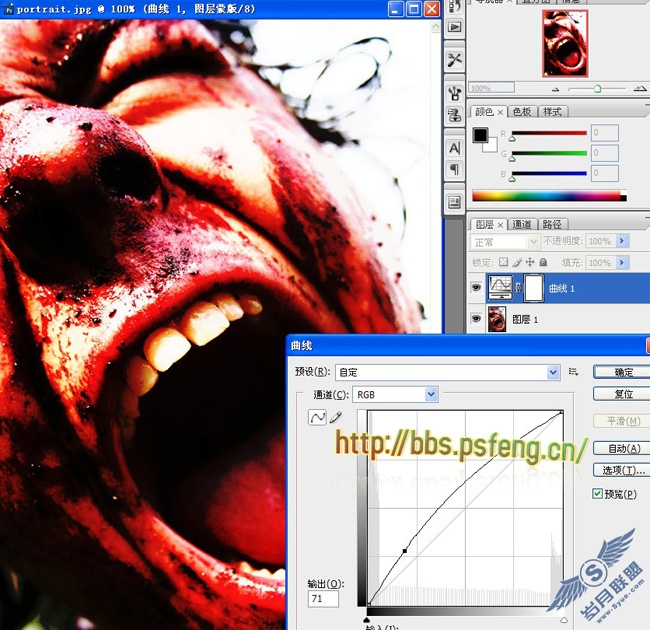Click the B value input field
Screen dimensions: 650x630
pyautogui.click(x=604, y=173)
